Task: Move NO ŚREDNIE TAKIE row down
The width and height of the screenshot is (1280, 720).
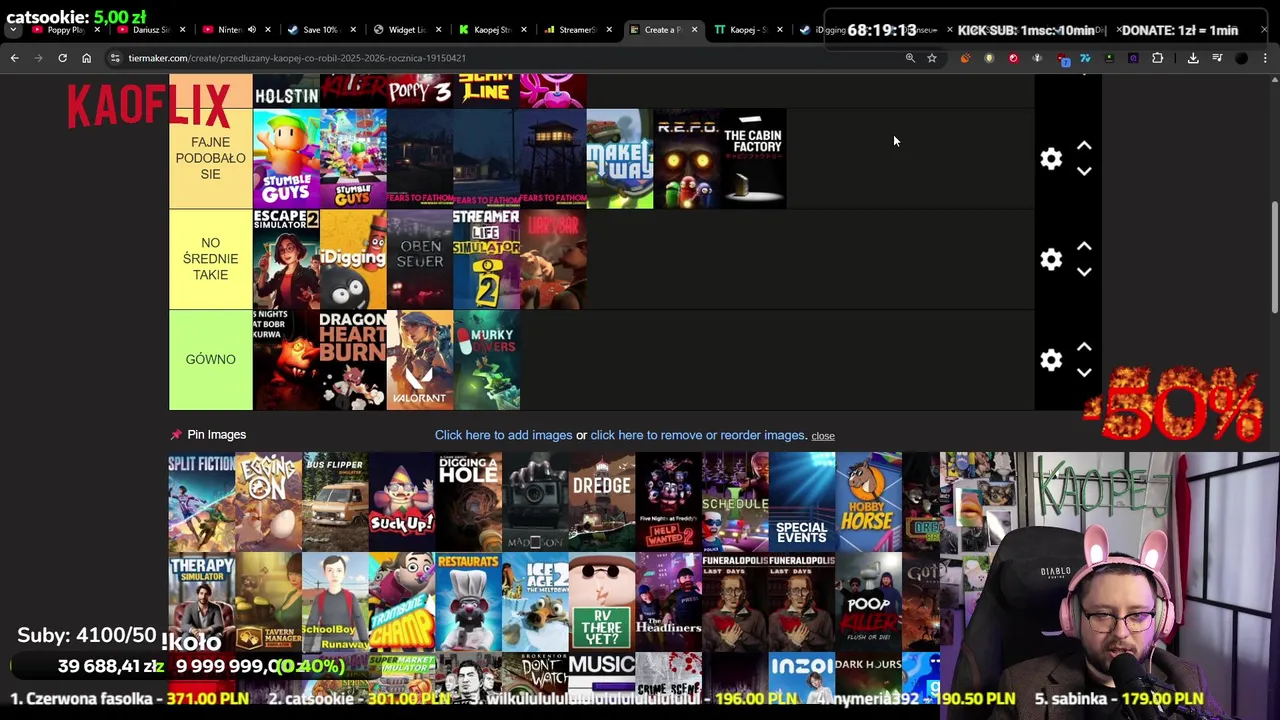Action: [1084, 272]
